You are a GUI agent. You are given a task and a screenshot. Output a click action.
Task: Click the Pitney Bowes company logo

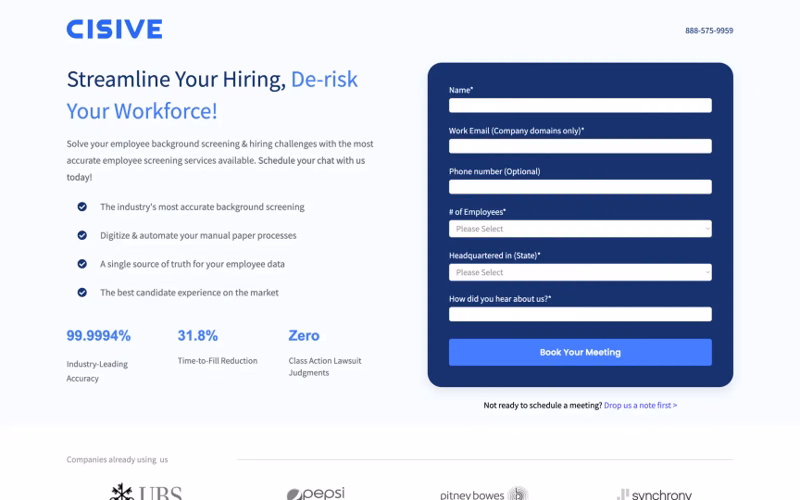point(484,494)
